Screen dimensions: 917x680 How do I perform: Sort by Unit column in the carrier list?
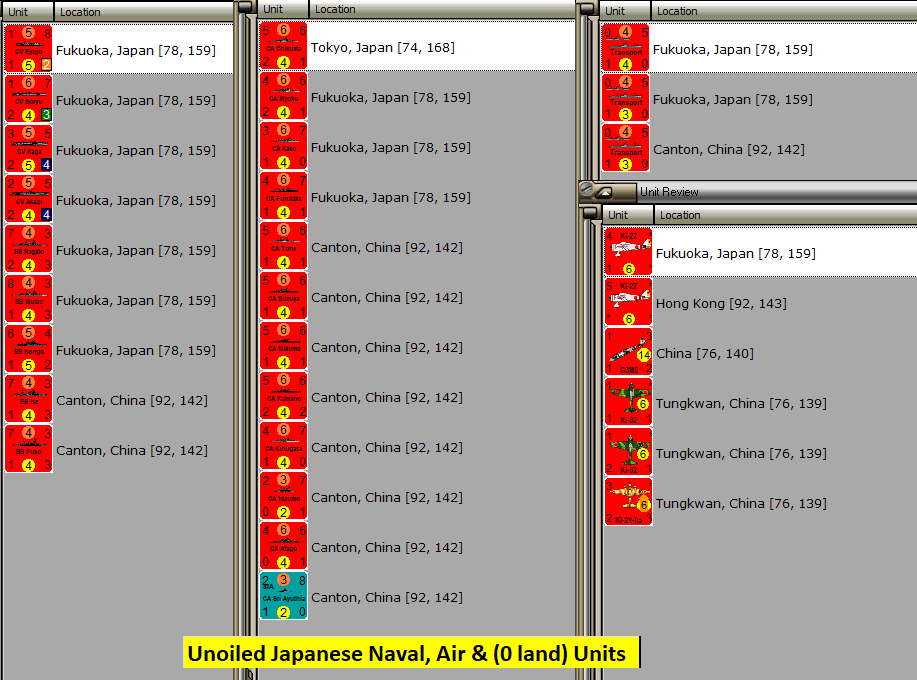tap(28, 12)
